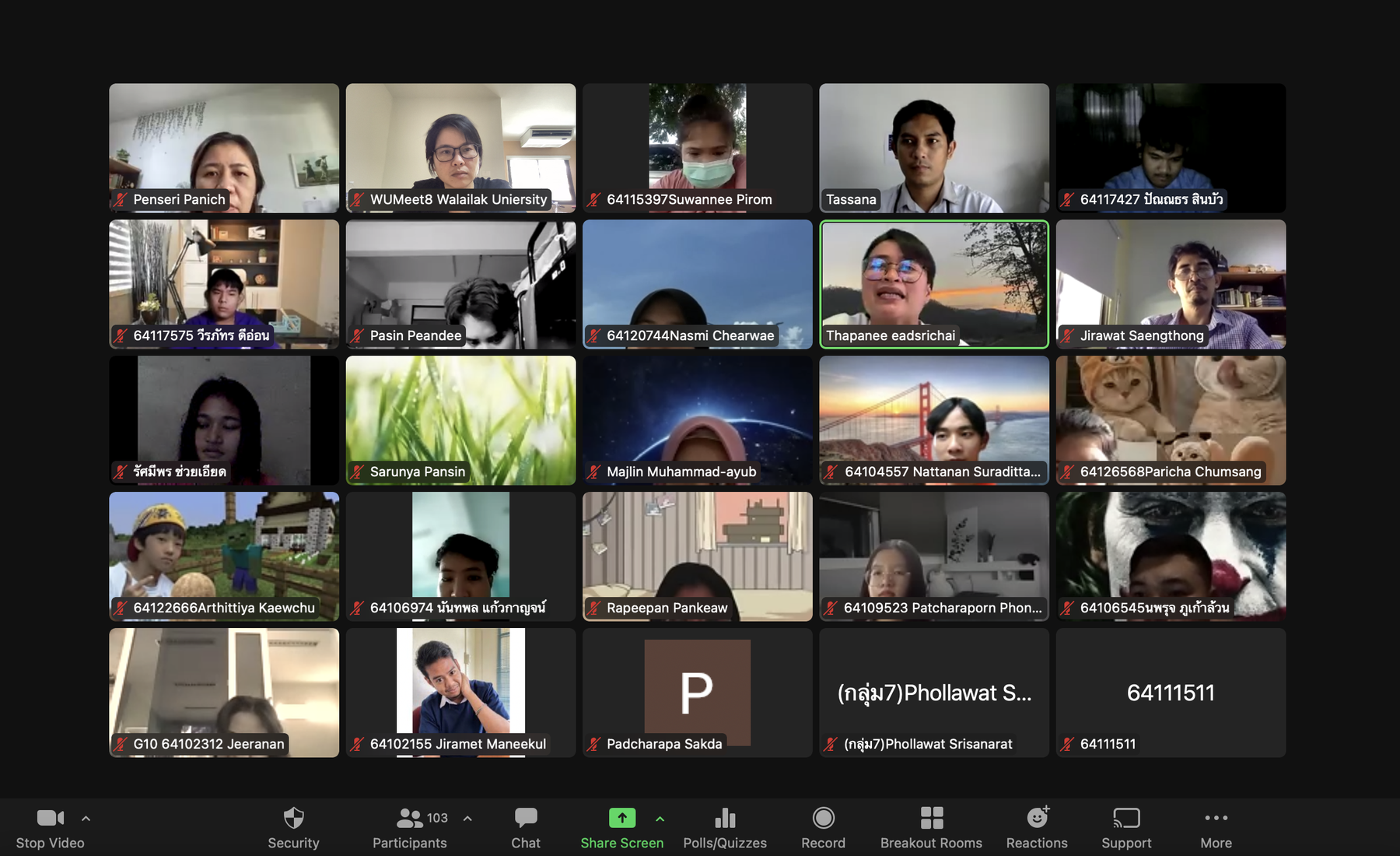Click the Jirawat Saengthong video tile

click(x=1171, y=284)
